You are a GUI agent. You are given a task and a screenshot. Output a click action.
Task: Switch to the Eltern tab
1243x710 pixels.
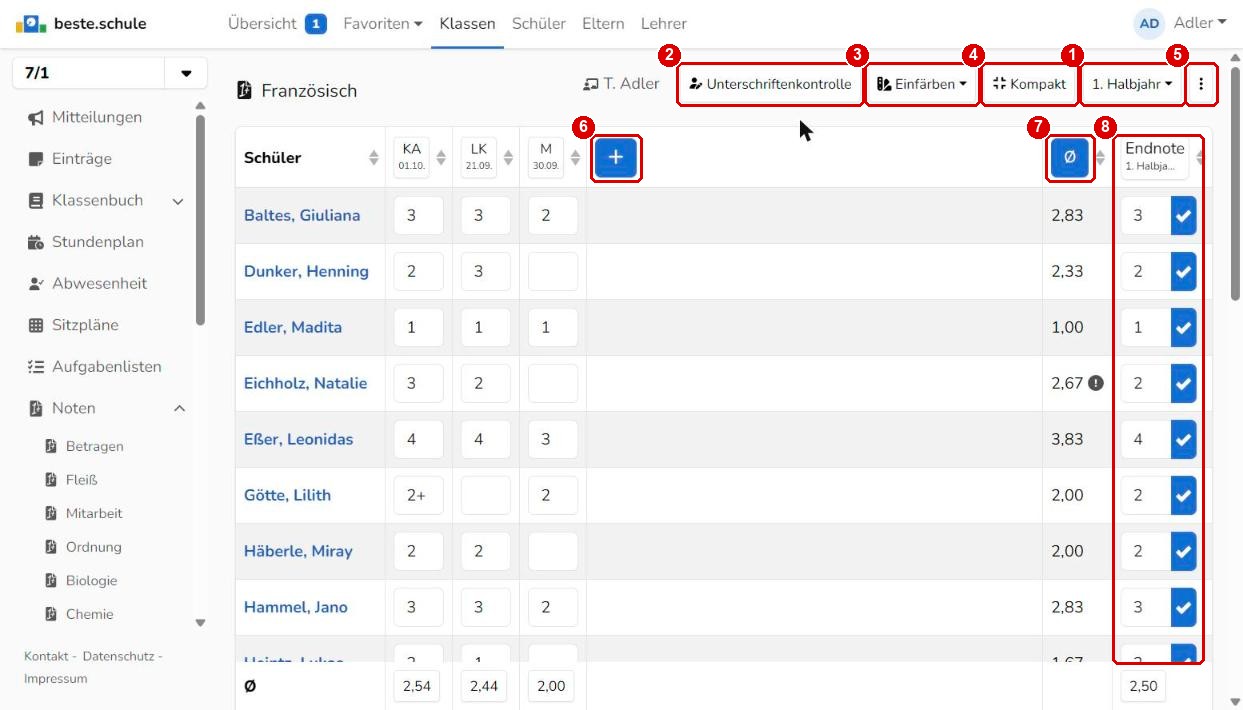pos(603,23)
